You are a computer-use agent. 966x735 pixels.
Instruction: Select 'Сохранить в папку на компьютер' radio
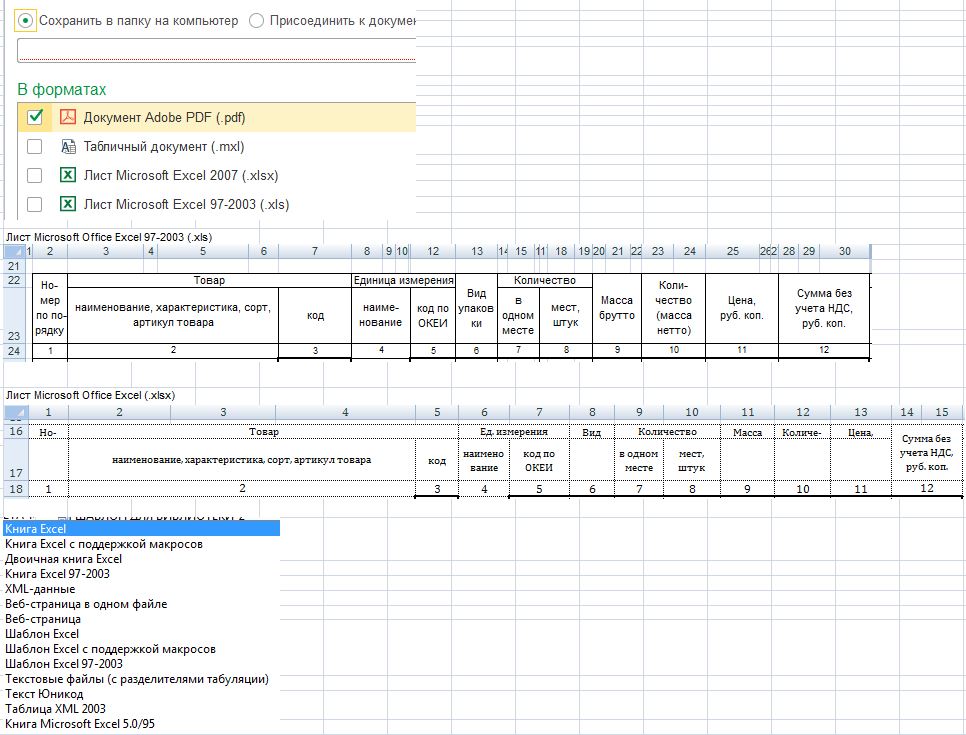[25, 21]
